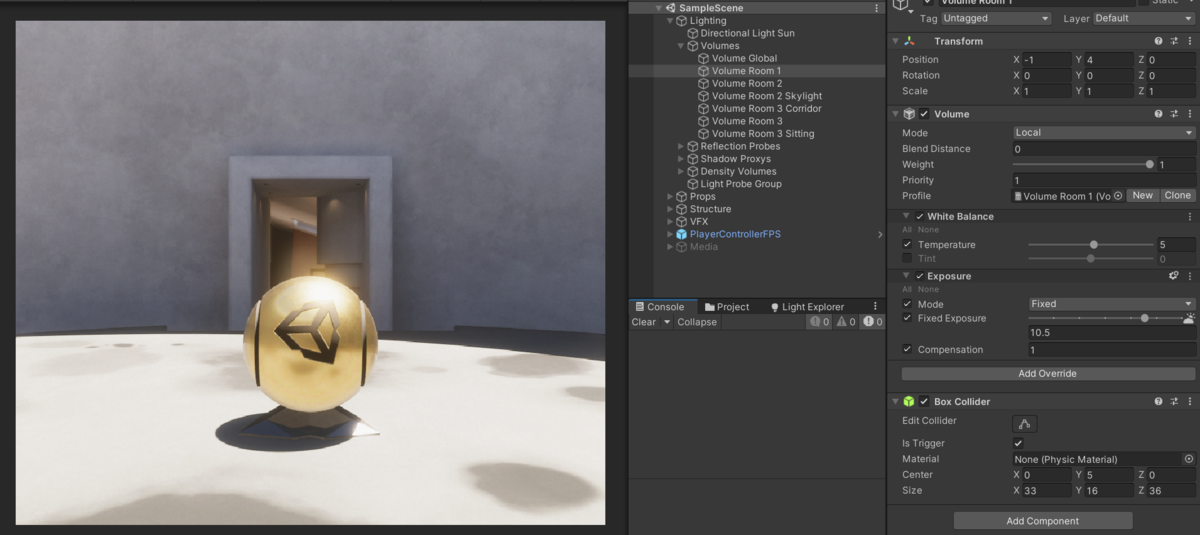The height and width of the screenshot is (535, 1200).
Task: Toggle the Is Trigger checkbox
Action: point(1018,443)
